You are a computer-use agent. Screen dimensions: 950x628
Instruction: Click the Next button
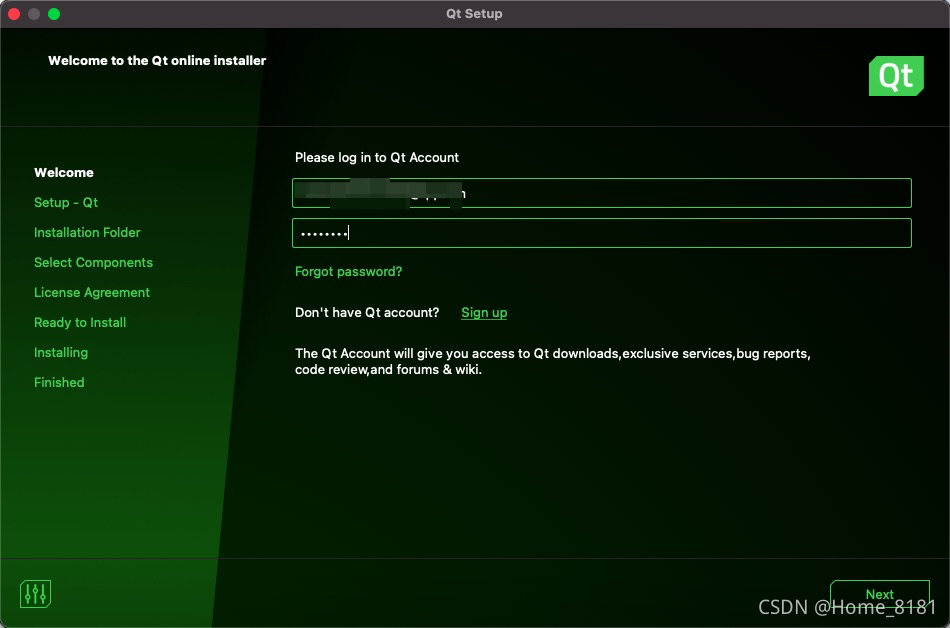[x=880, y=595]
